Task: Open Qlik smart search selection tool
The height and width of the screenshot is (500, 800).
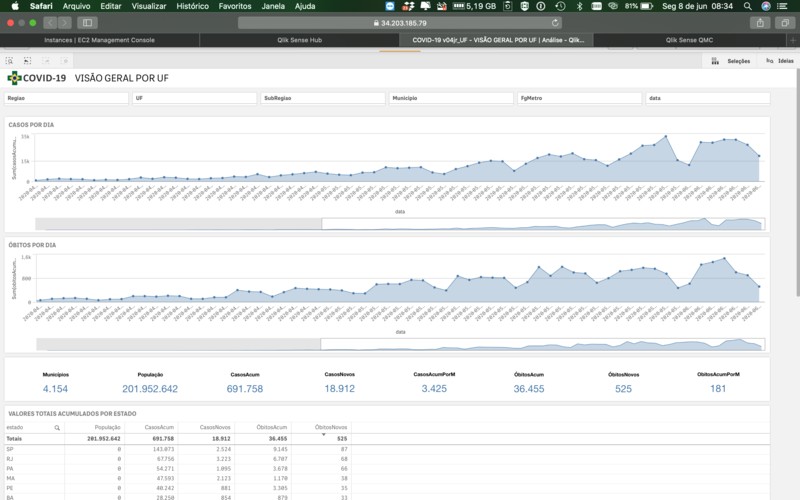Action: coord(9,61)
